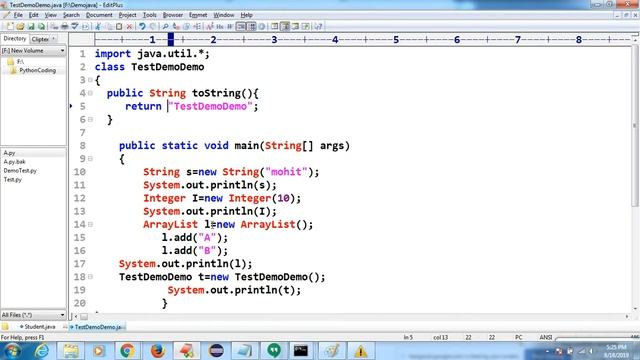The image size is (640, 360).
Task: Open the F: New Volume drive dropdown
Action: click(62, 51)
